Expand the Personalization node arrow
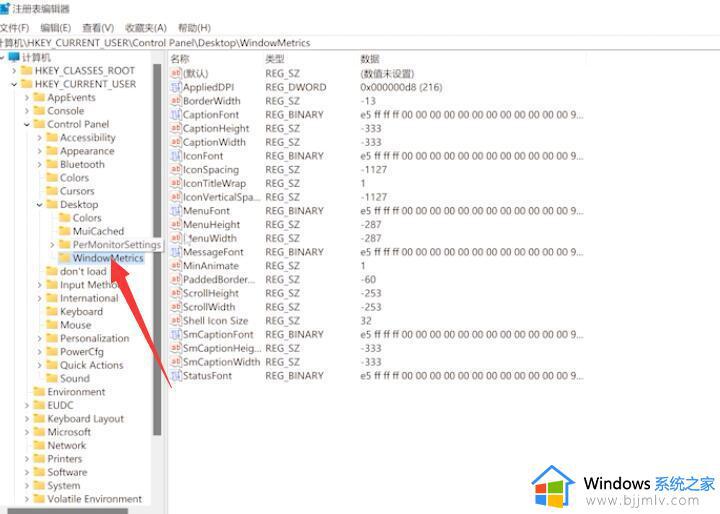This screenshot has width=720, height=514. tap(39, 338)
